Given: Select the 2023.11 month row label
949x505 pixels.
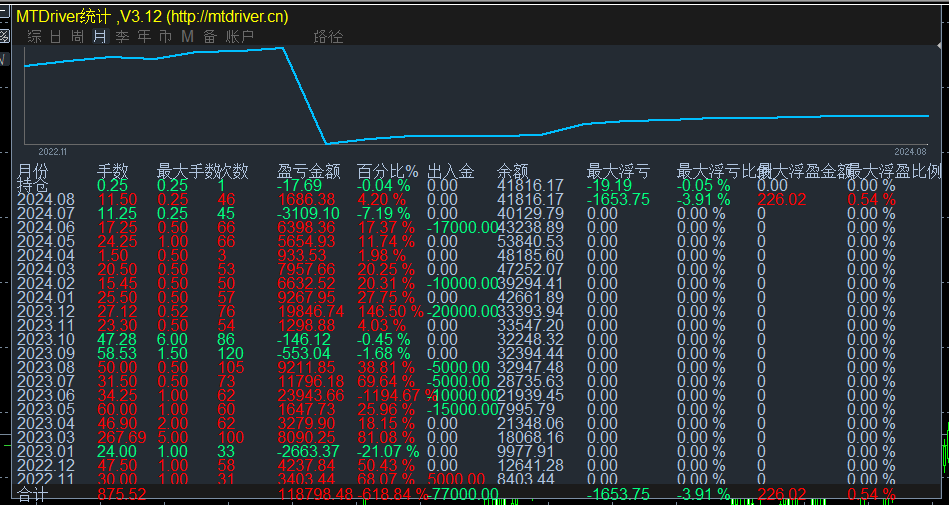Looking at the screenshot, I should pyautogui.click(x=46, y=325).
